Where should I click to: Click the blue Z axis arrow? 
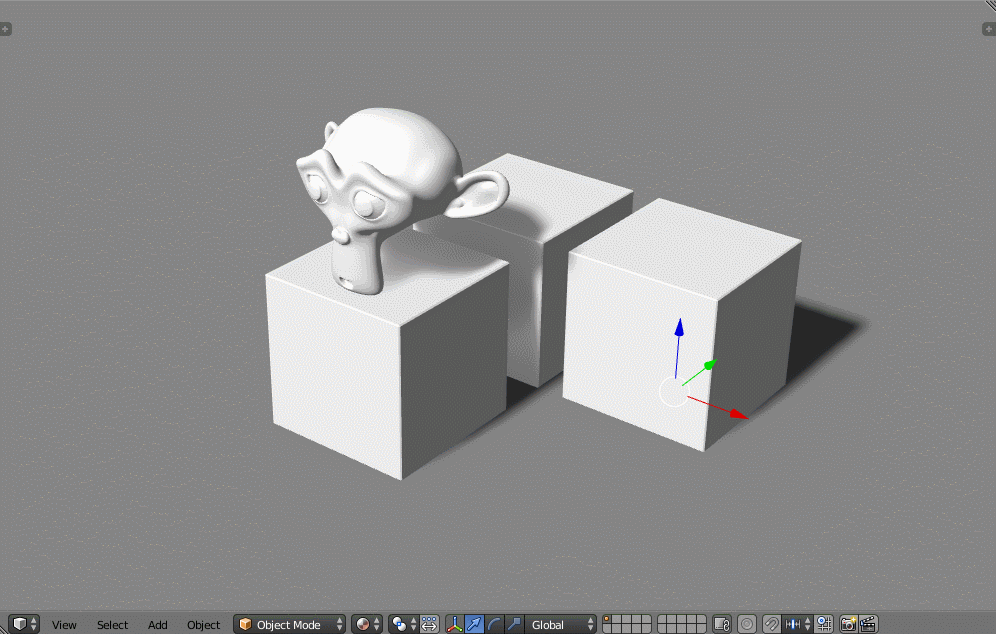point(679,328)
